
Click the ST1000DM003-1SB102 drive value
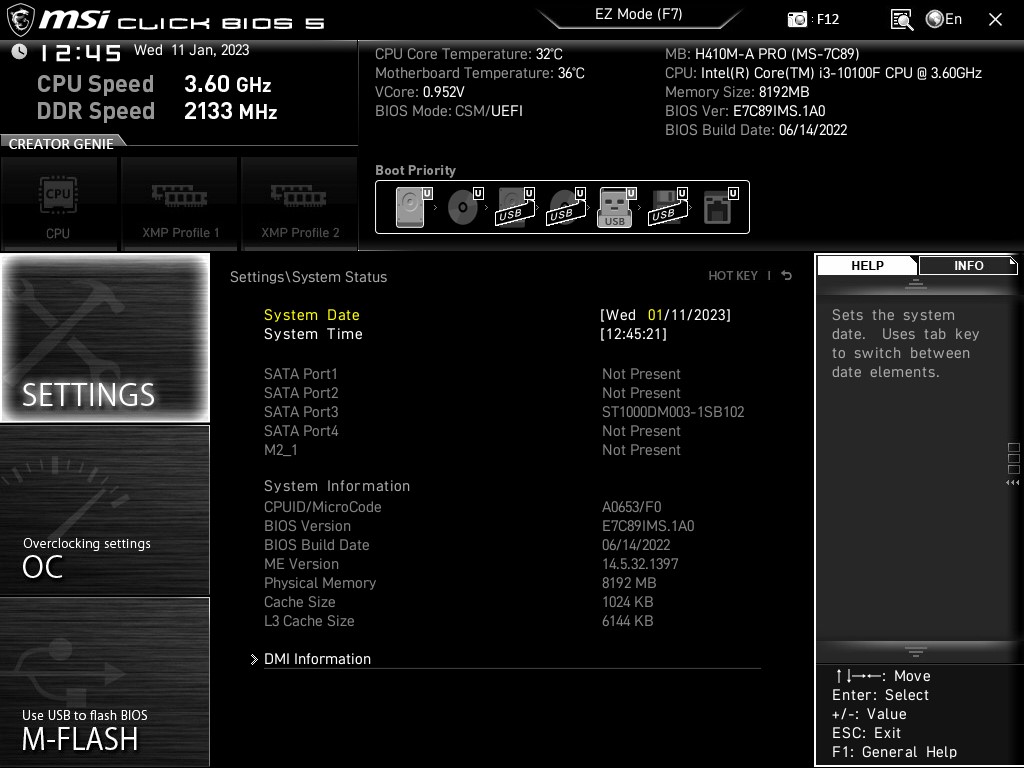pyautogui.click(x=673, y=411)
